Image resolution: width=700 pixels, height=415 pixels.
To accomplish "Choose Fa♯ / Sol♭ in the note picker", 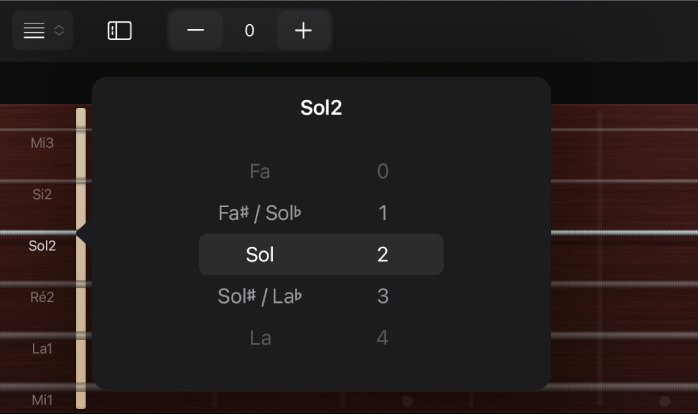I will tap(260, 213).
